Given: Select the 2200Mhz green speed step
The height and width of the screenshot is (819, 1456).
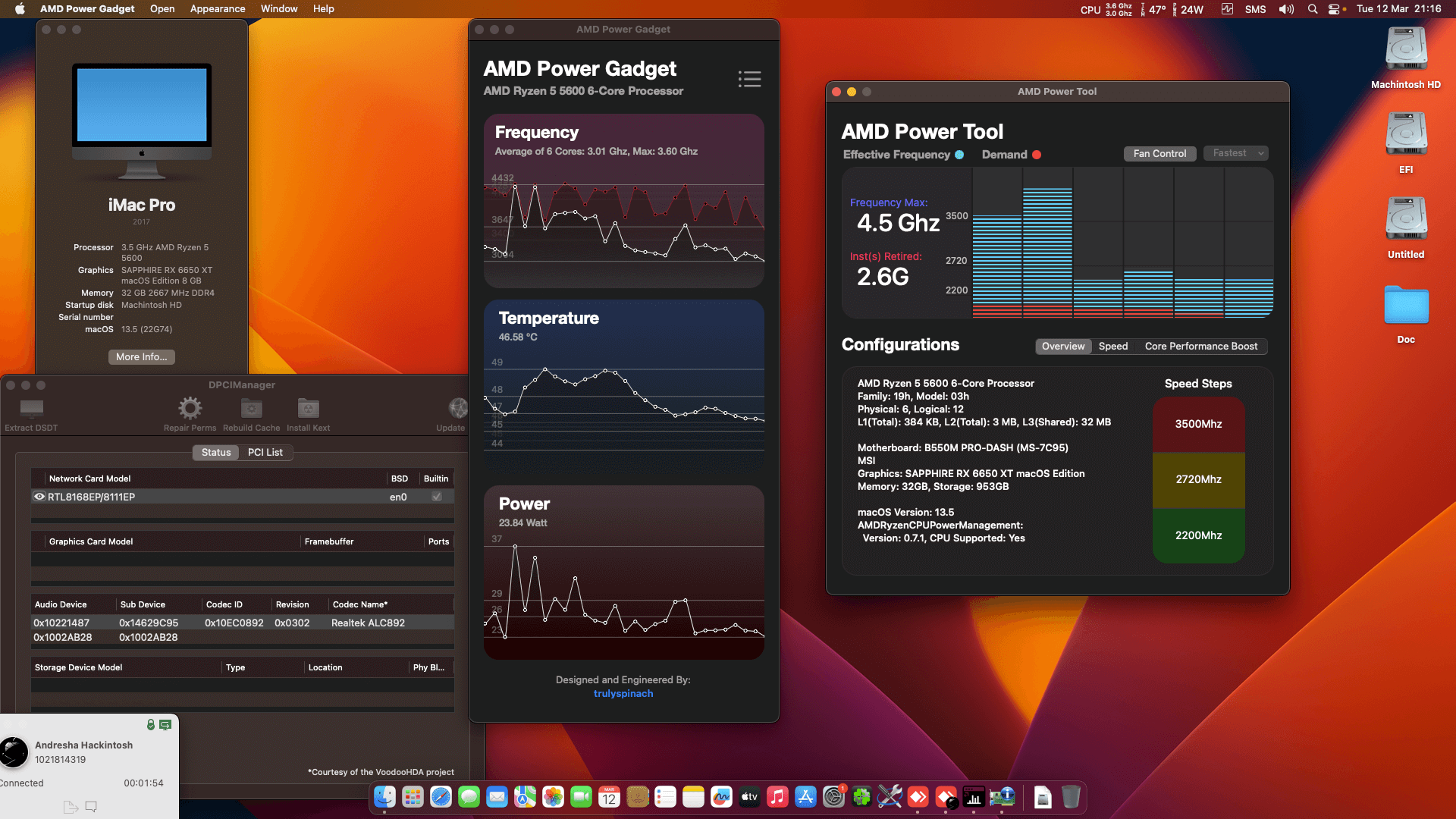Looking at the screenshot, I should 1199,535.
